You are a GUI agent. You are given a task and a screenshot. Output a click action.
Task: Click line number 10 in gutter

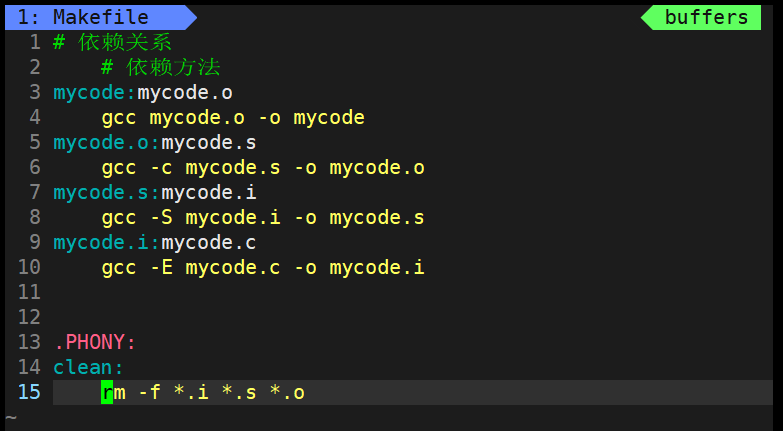(29, 268)
